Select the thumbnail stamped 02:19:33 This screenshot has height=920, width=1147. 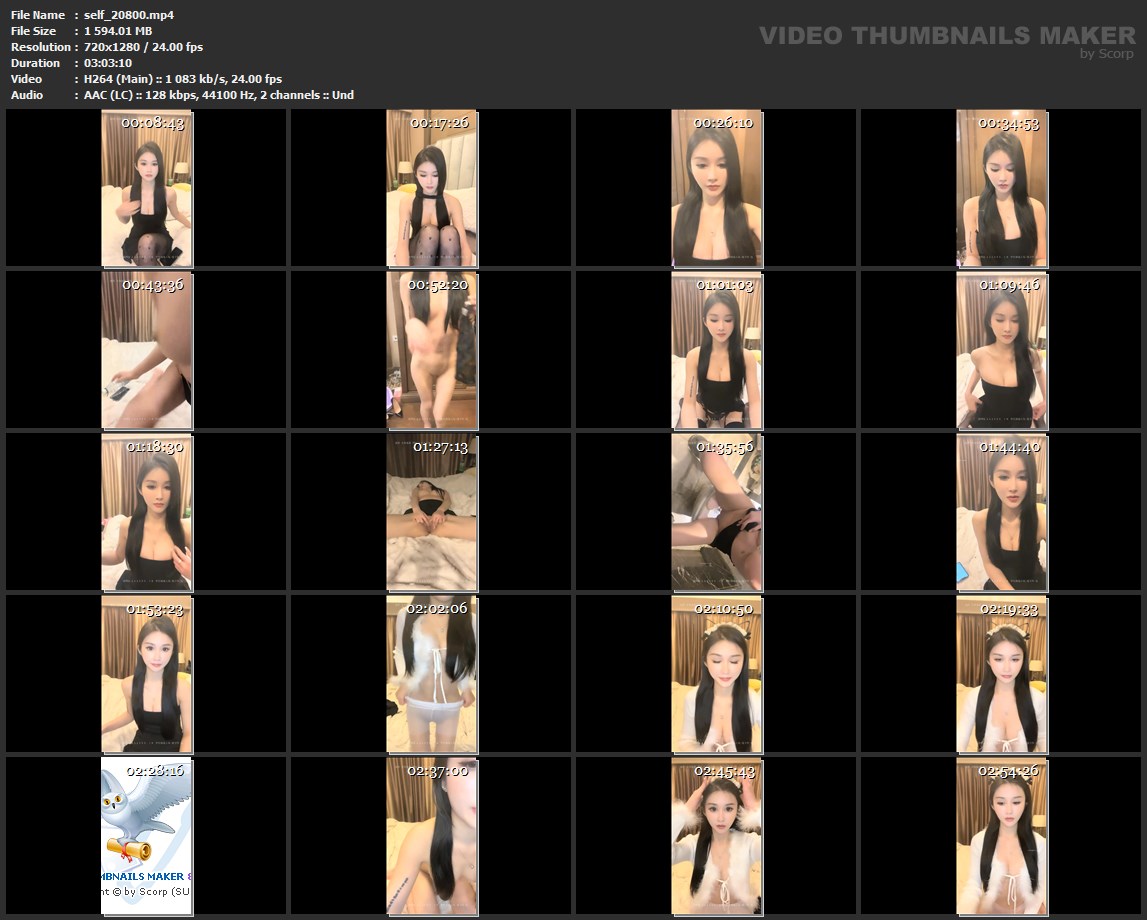pyautogui.click(x=1001, y=674)
